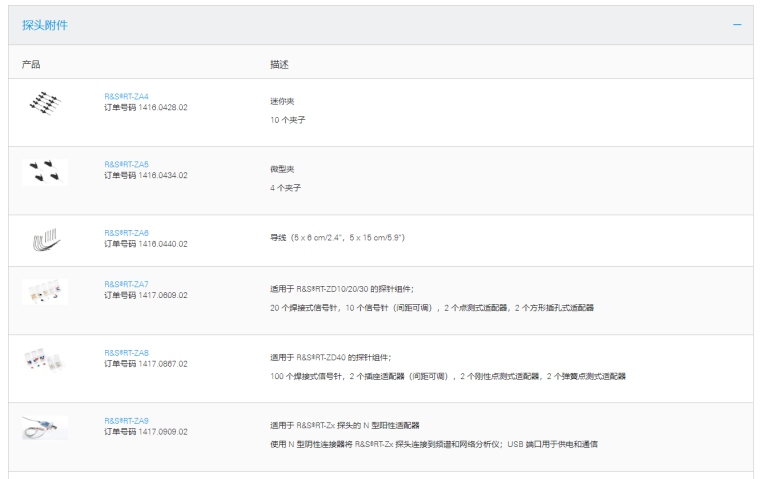Screen dimensions: 760x479
Task: Click the 探头附件 section title
Action: point(46,24)
